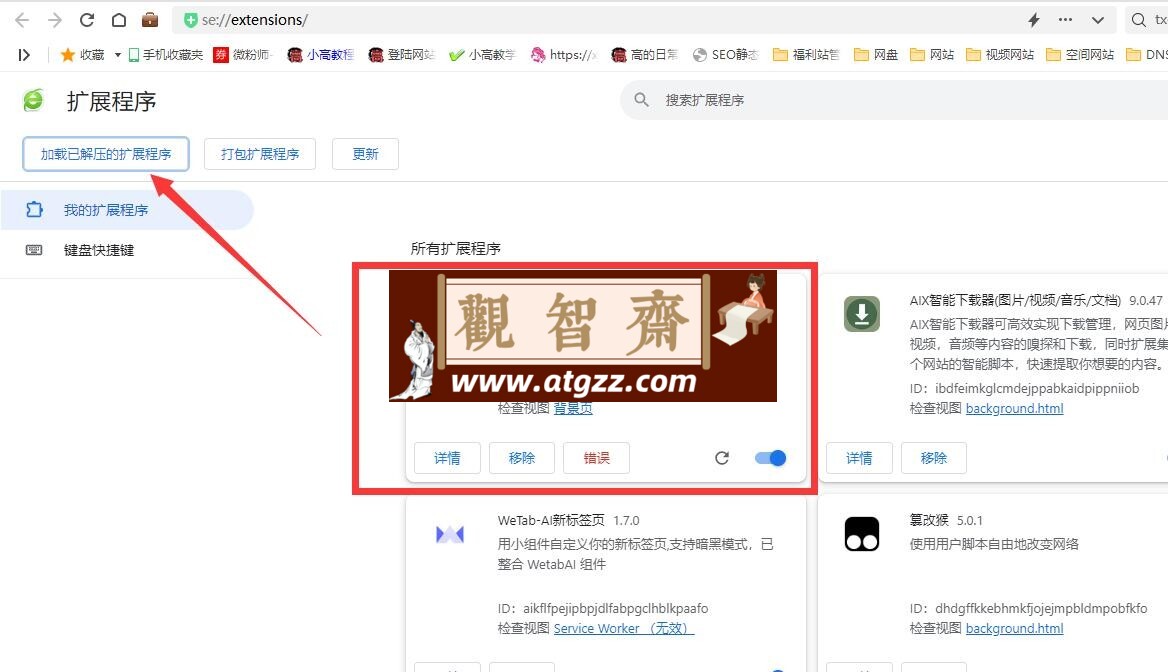Open the 登陆网站 bookmark
This screenshot has height=672, width=1168.
coord(402,54)
